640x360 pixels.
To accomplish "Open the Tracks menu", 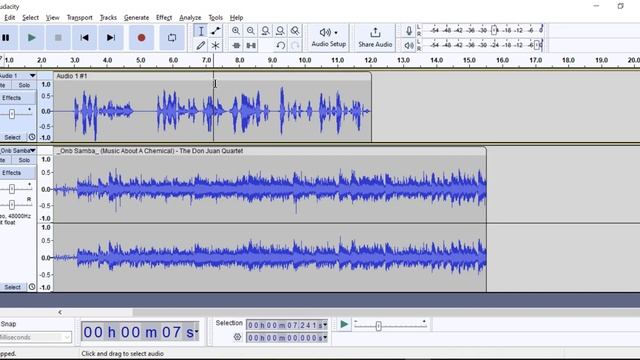I will click(108, 18).
